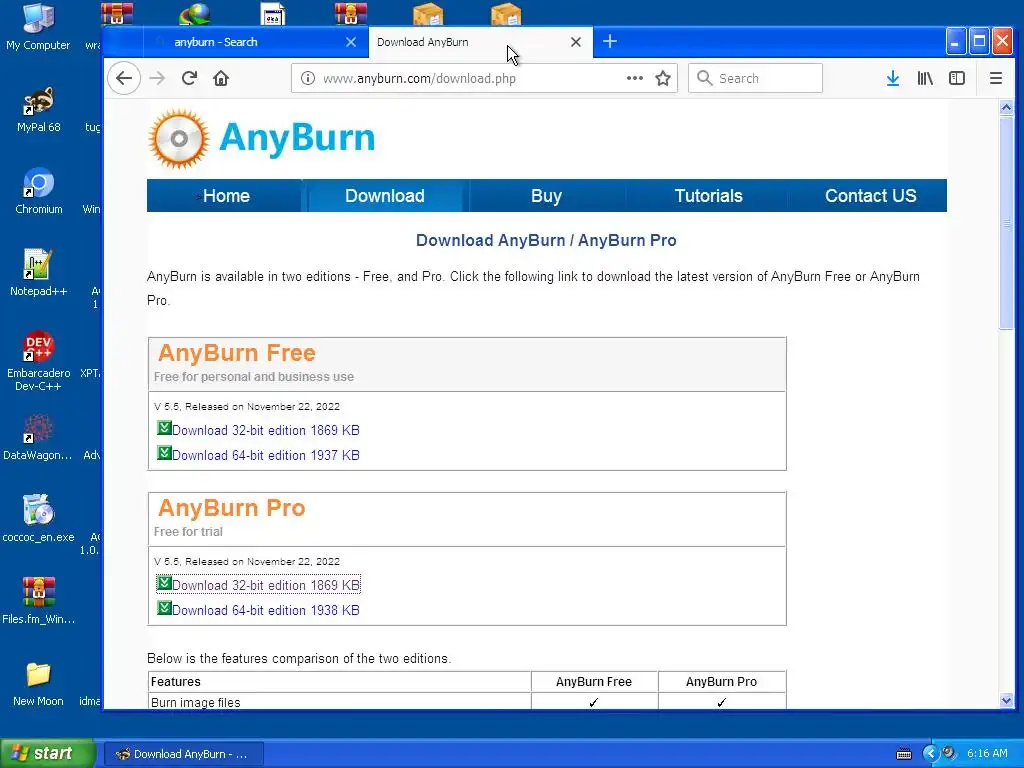Download AnyBurn Free 64-bit edition 1937 KB
Screen dimensions: 1024x768
click(266, 455)
